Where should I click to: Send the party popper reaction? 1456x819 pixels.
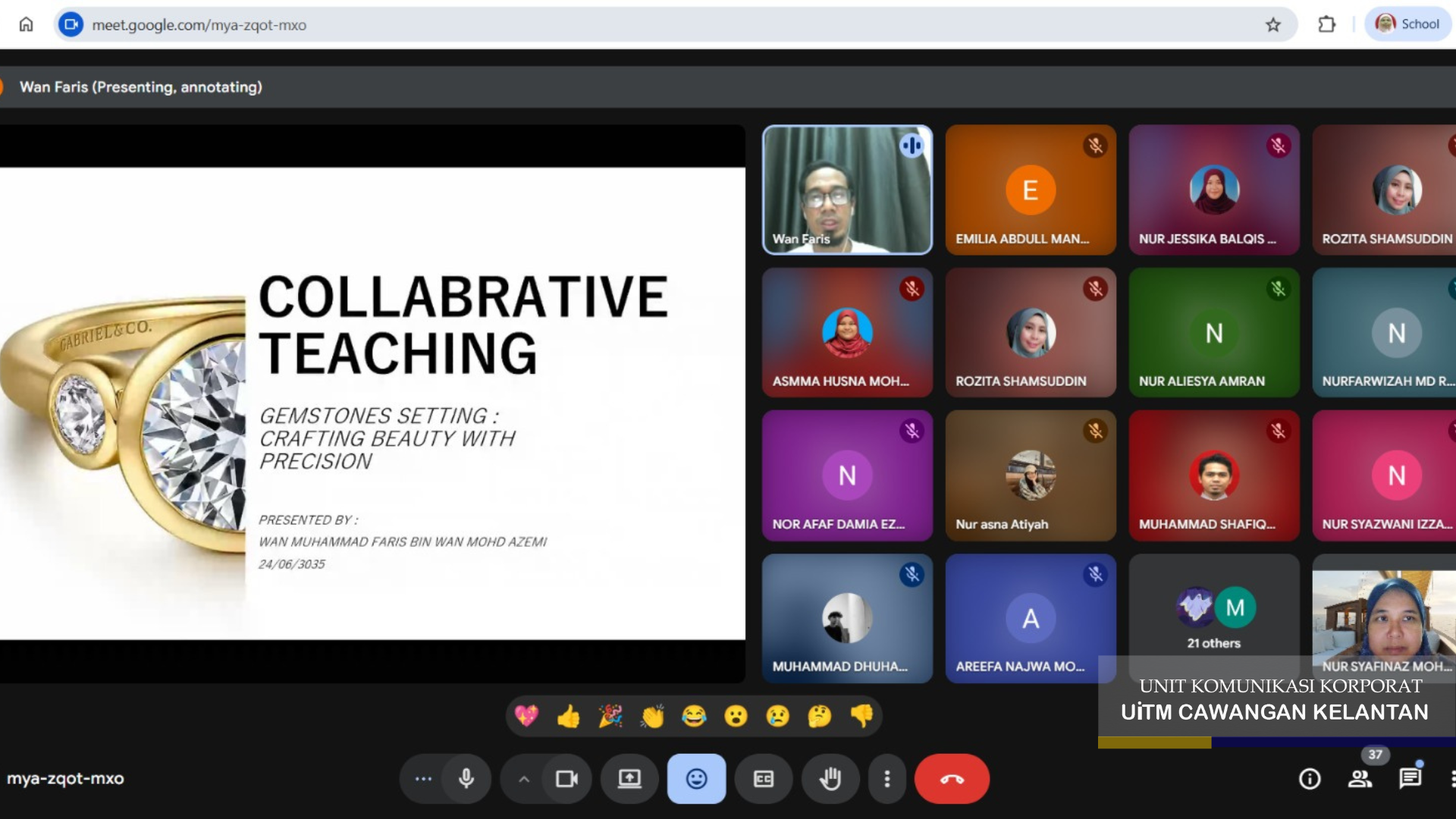610,716
